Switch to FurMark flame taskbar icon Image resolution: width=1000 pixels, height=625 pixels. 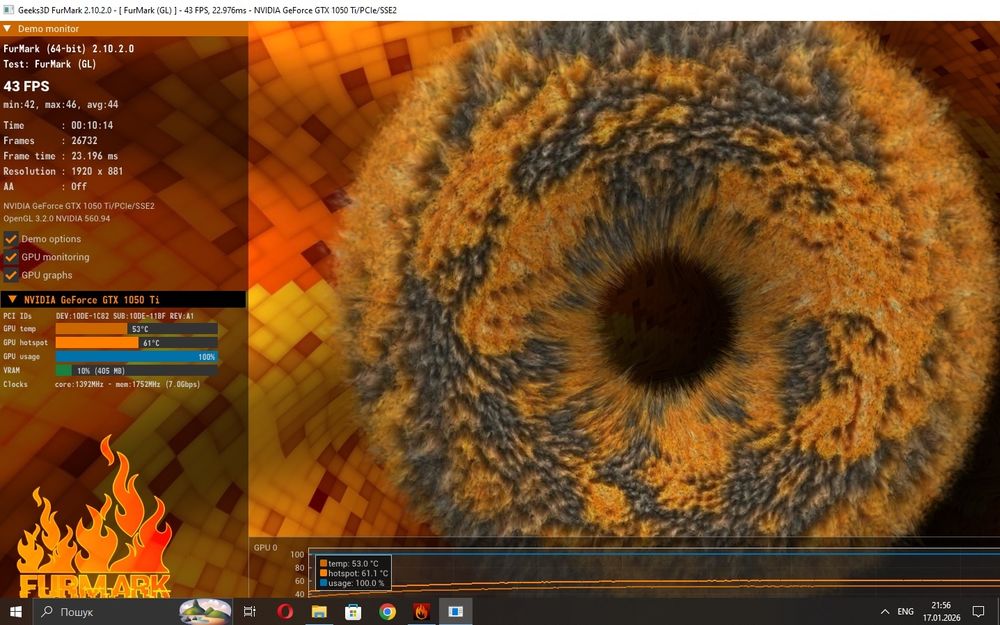pos(421,612)
